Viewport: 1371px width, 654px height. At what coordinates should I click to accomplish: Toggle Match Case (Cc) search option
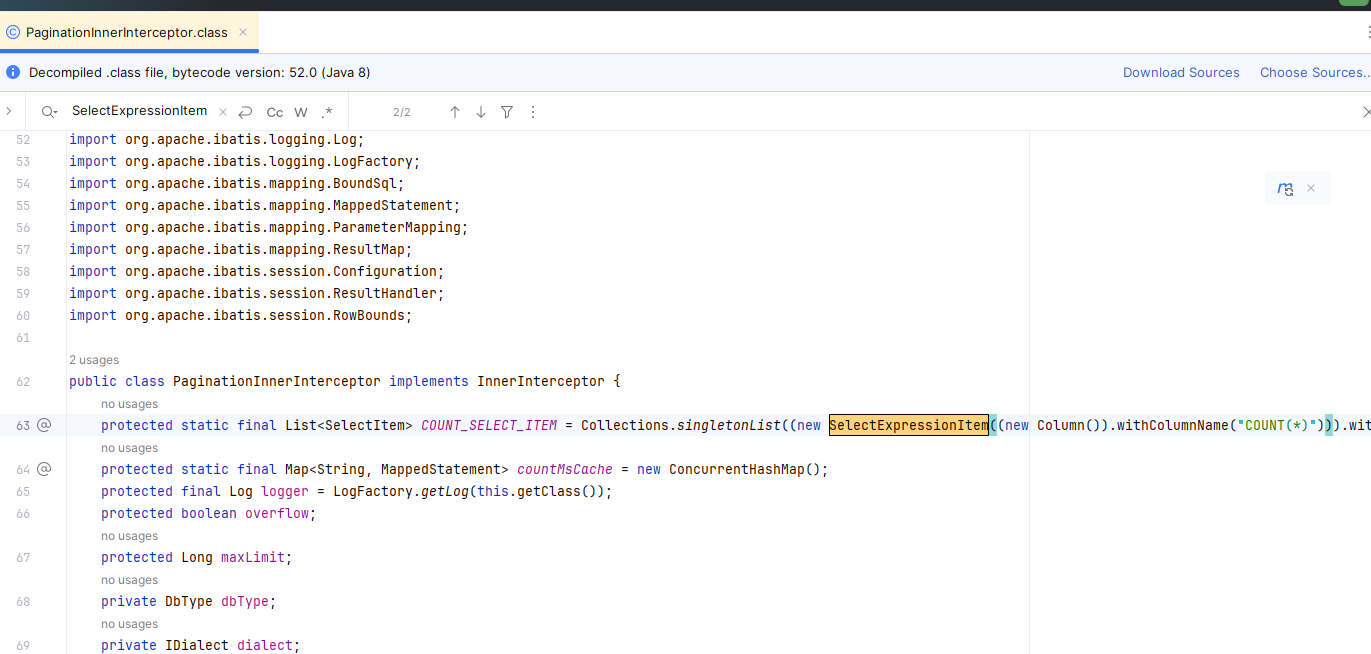coord(274,112)
